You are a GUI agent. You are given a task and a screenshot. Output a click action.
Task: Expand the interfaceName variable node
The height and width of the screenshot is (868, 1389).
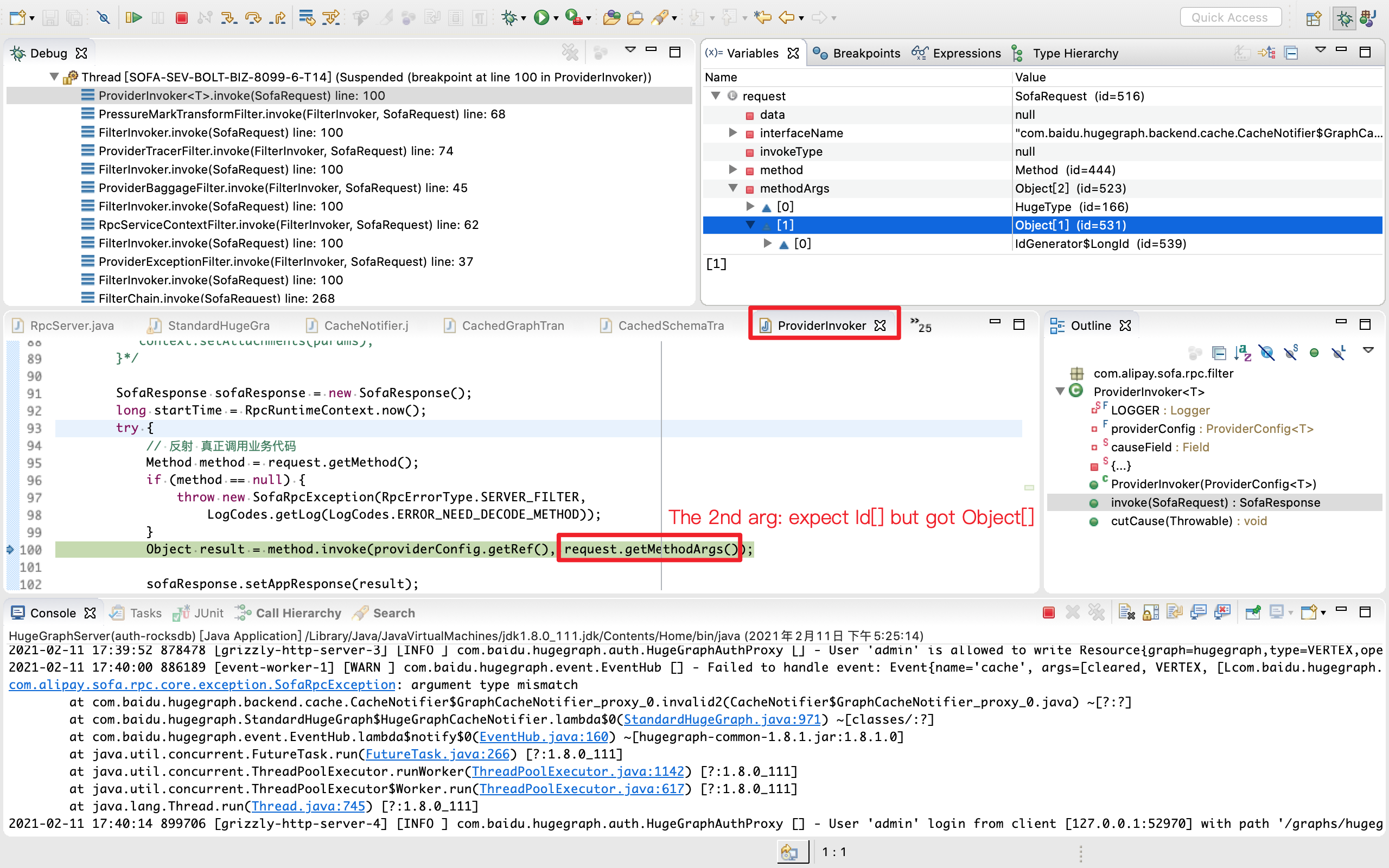click(732, 132)
